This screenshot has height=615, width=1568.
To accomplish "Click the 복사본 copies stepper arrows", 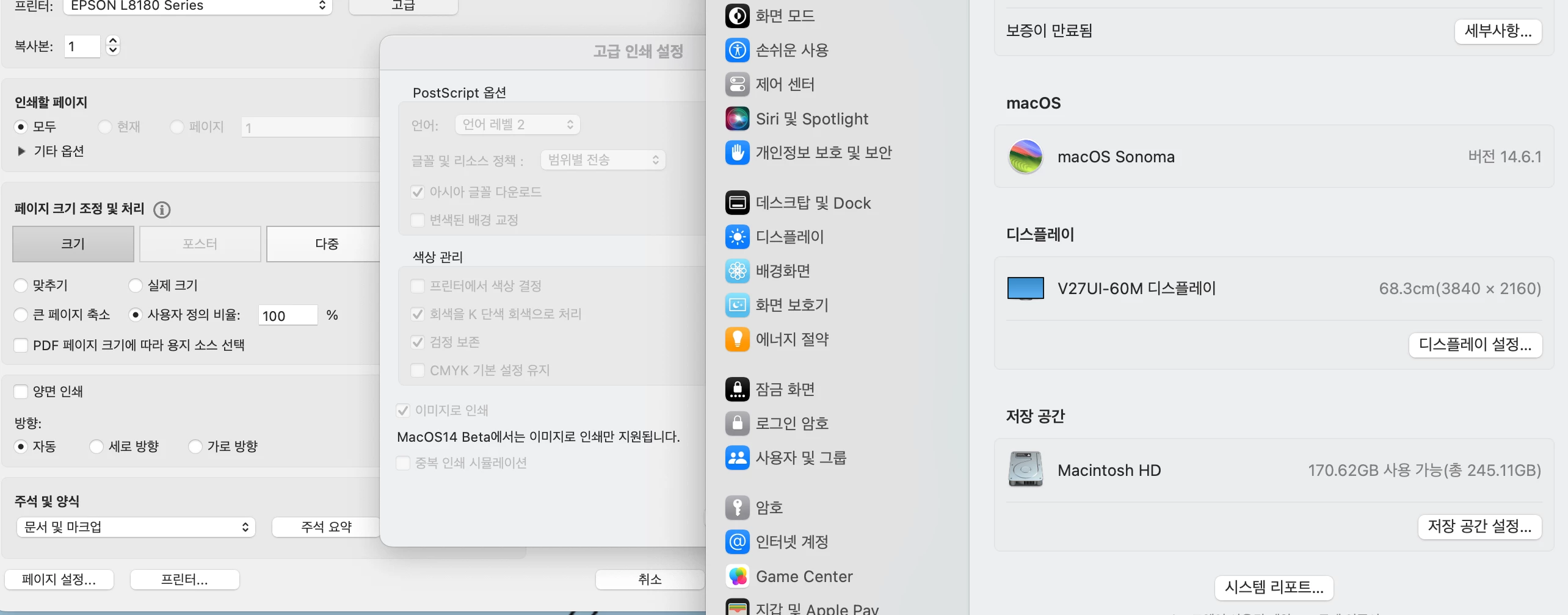I will 113,46.
